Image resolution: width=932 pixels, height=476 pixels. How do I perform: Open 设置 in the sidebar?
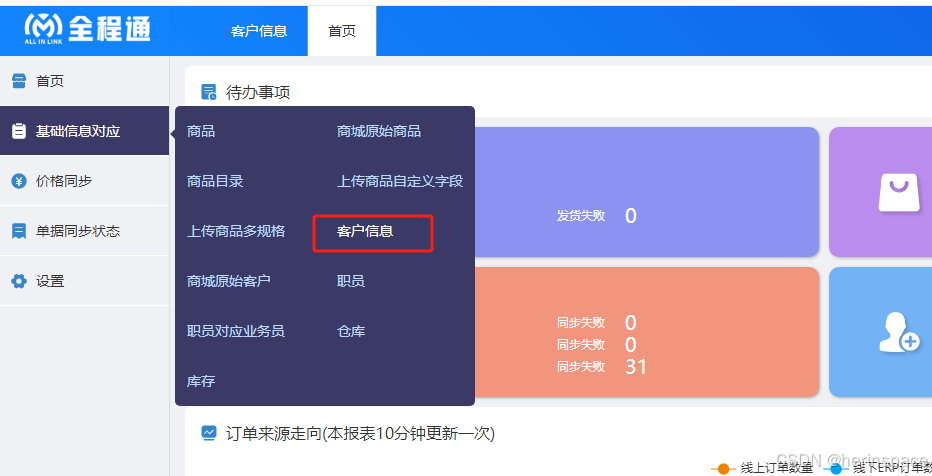pos(84,280)
